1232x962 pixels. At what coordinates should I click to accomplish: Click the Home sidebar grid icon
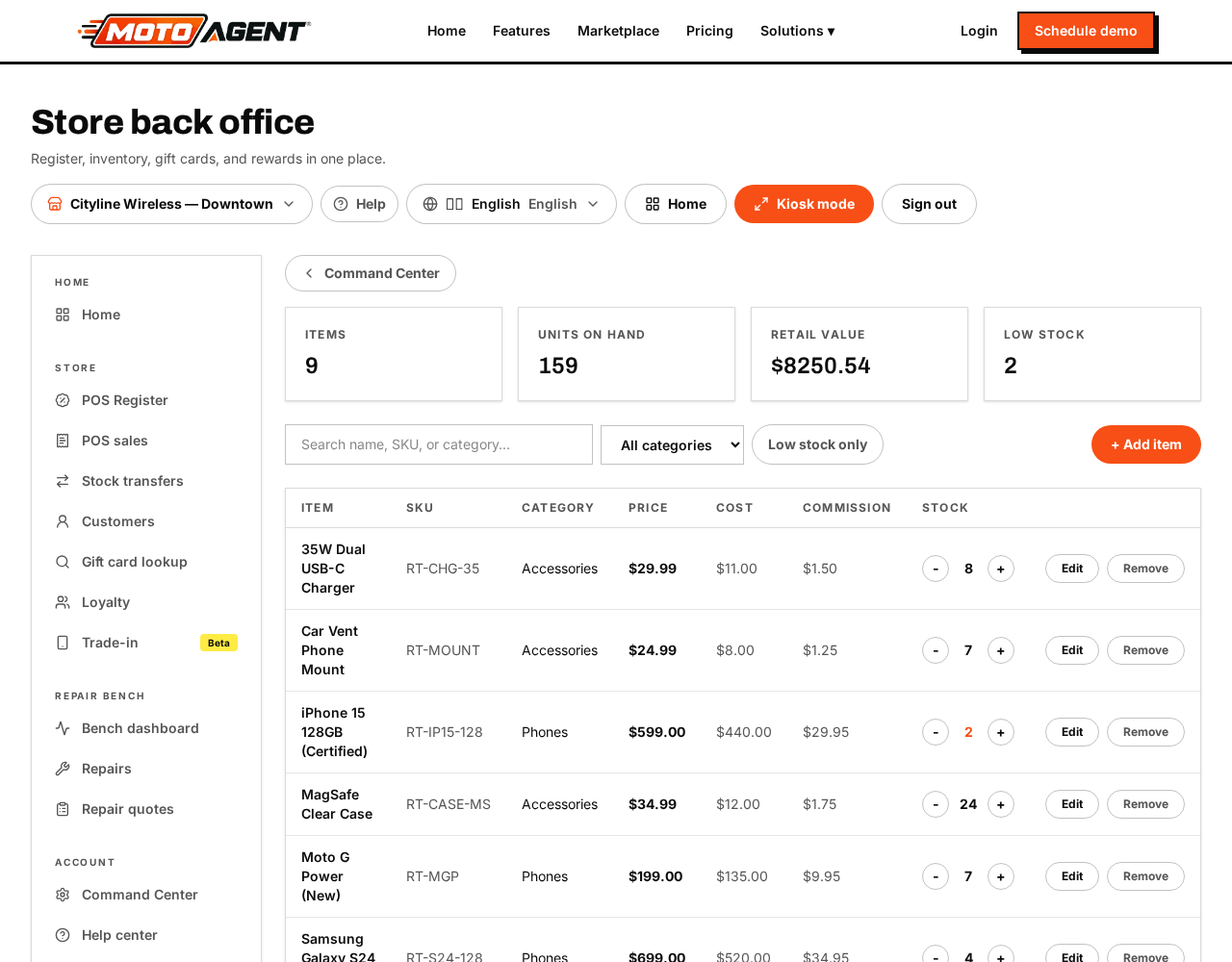click(63, 315)
